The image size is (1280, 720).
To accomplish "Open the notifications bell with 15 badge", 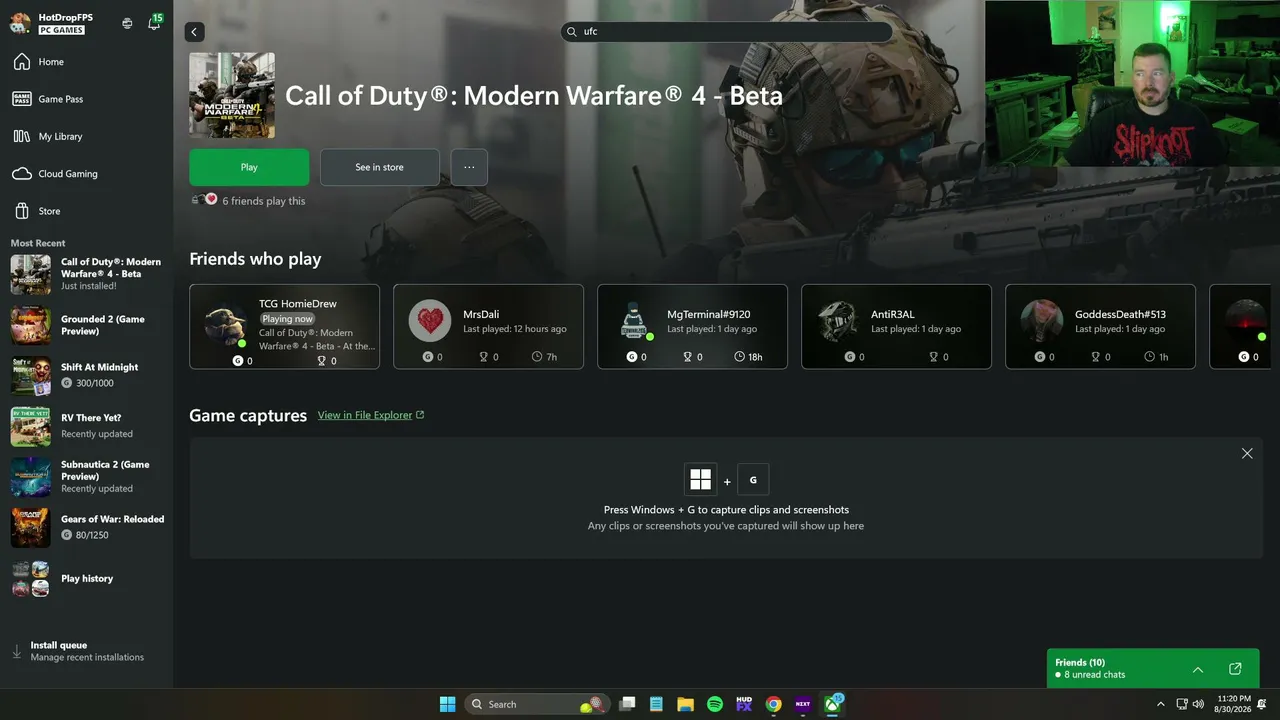I will coord(154,22).
